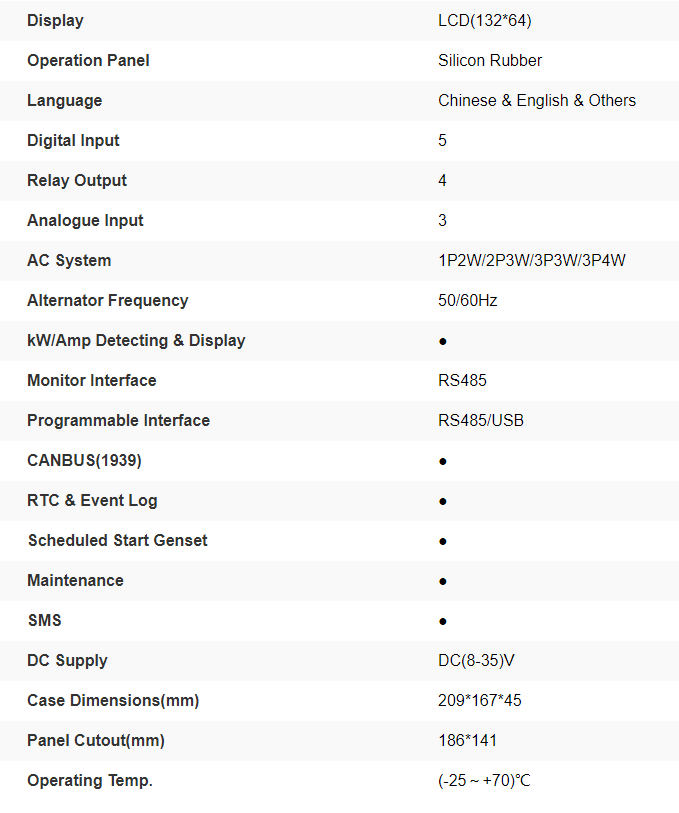Click the Scheduled Start Genset bullet

point(443,541)
